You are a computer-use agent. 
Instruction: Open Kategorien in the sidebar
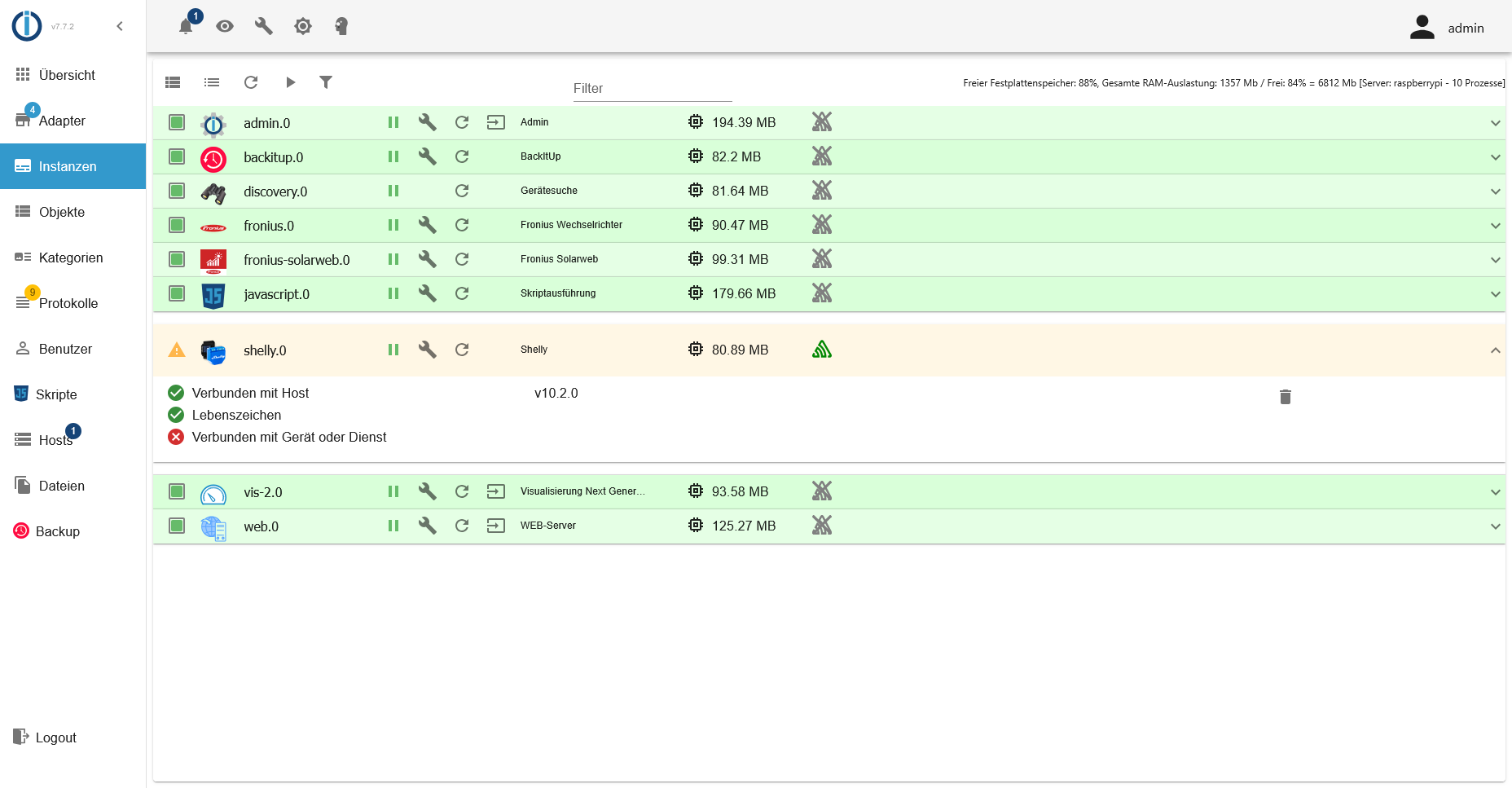pyautogui.click(x=73, y=258)
